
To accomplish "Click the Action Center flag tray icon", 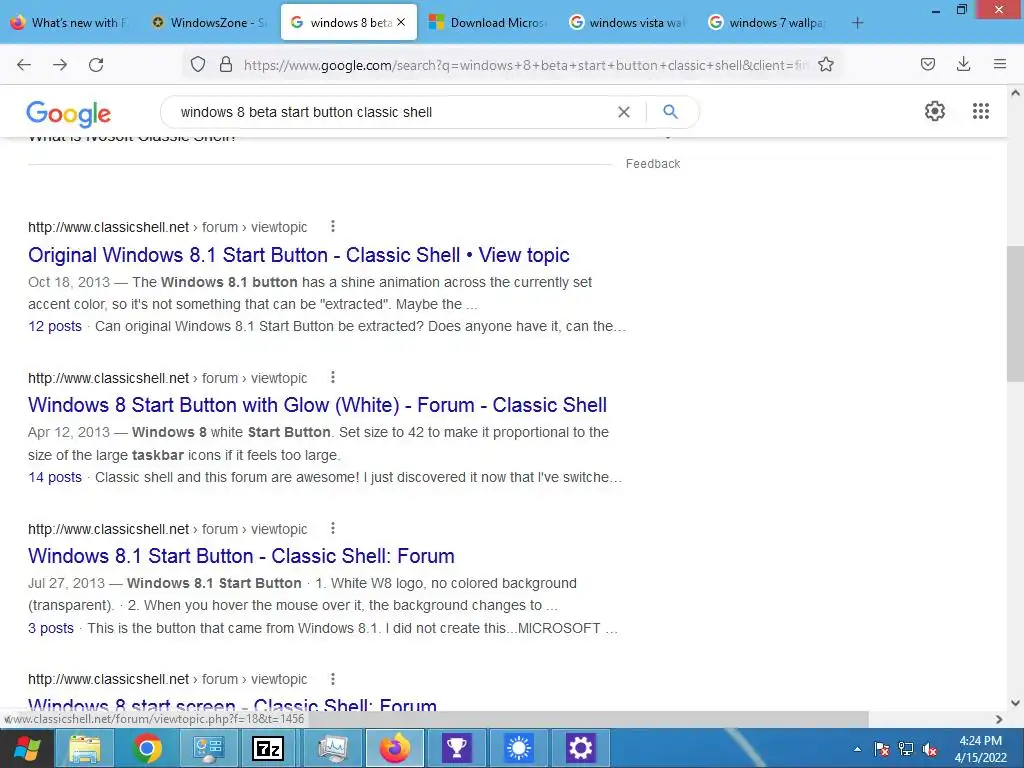I will [x=882, y=749].
